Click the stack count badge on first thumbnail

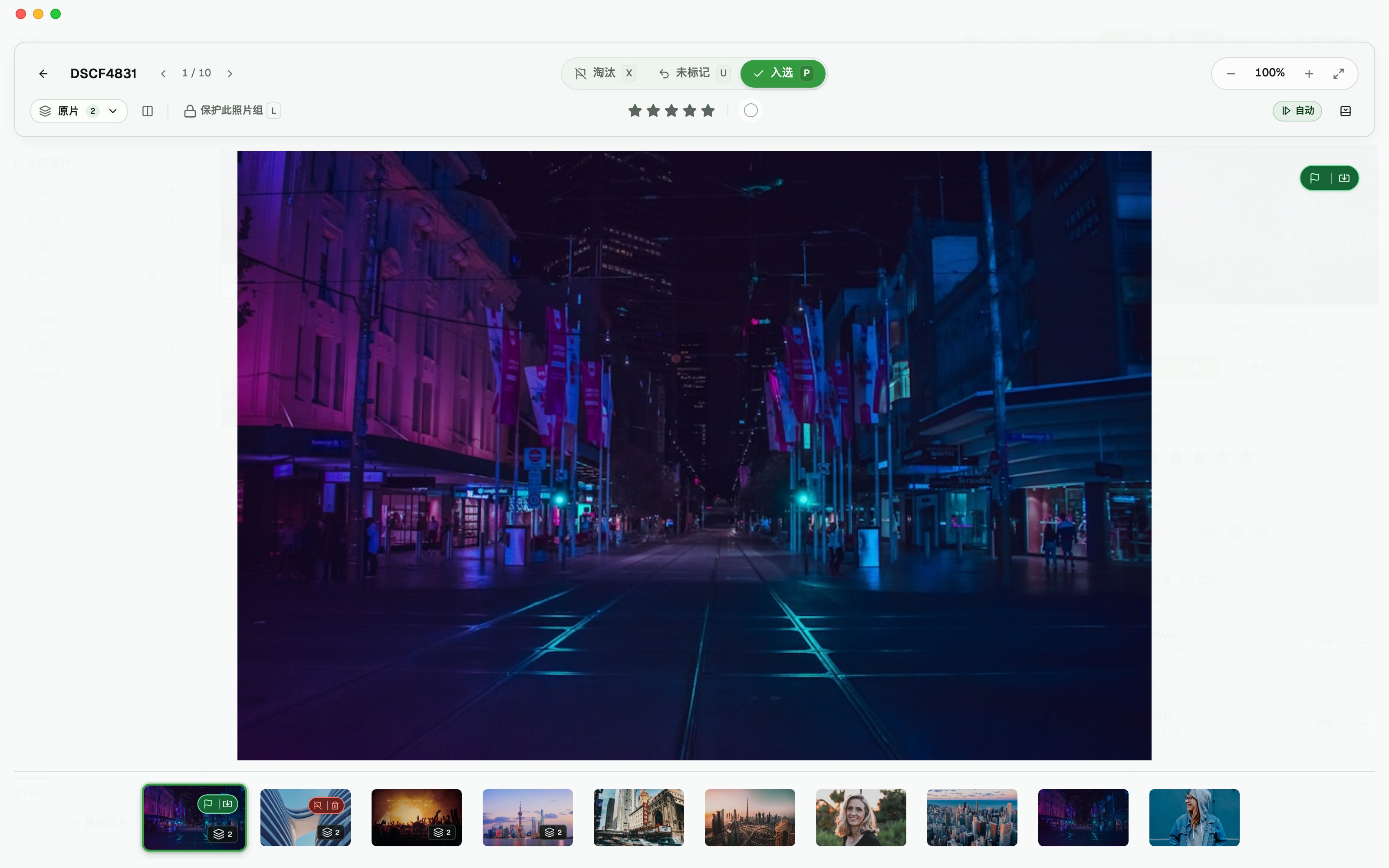223,834
